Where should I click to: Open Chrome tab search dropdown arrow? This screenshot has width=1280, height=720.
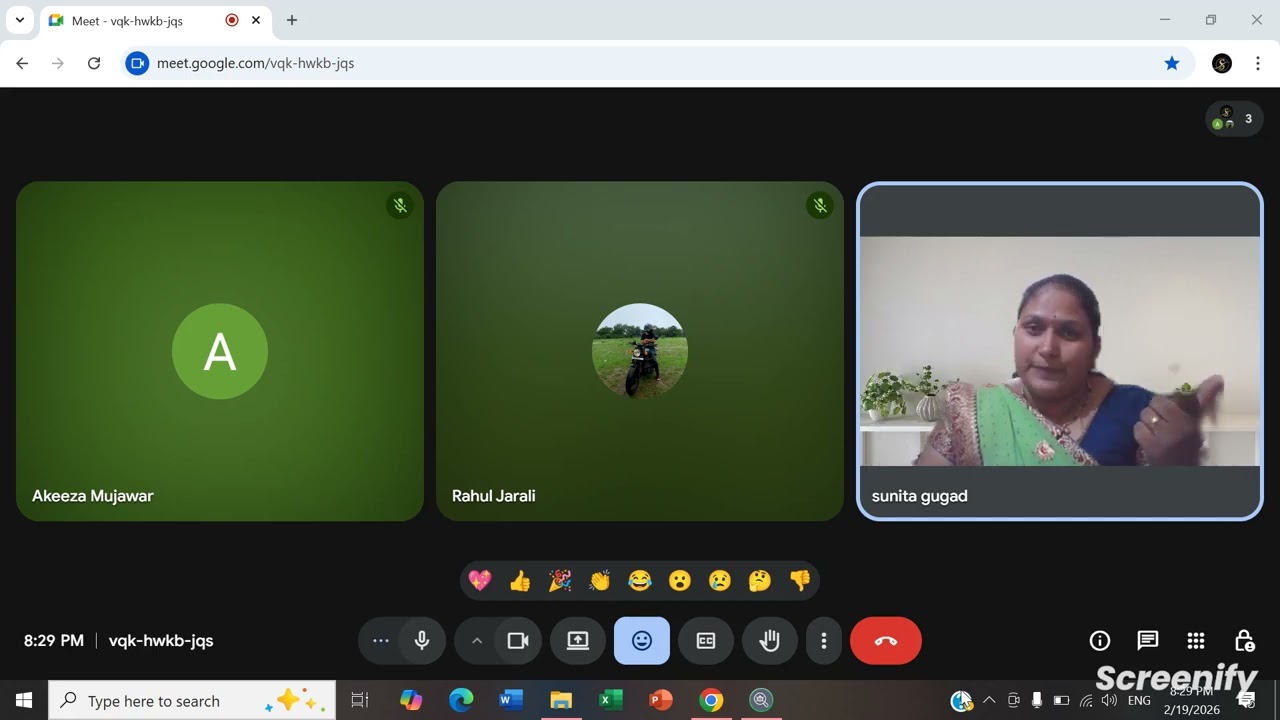click(19, 20)
